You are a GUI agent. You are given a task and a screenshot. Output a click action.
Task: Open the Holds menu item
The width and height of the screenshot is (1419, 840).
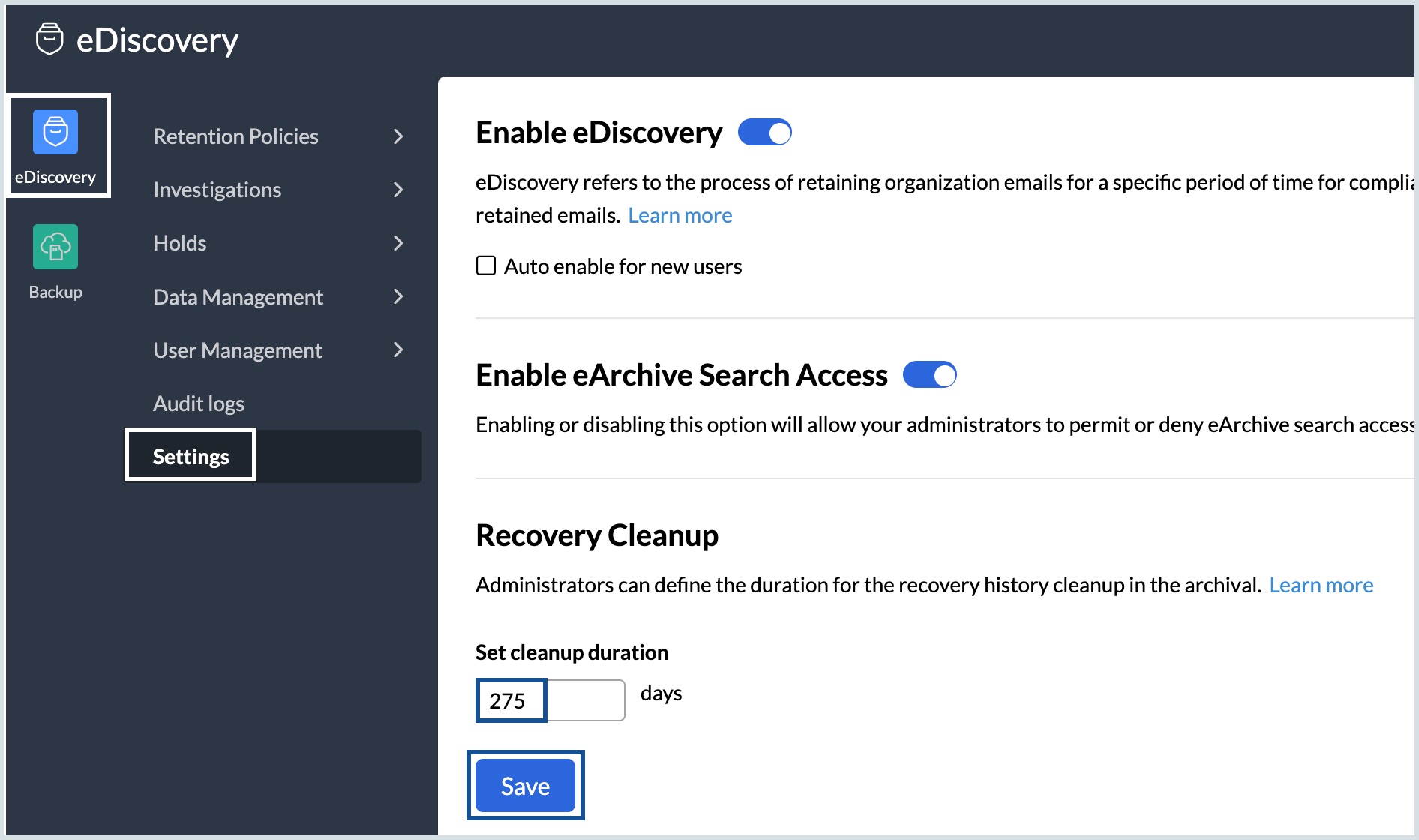pyautogui.click(x=180, y=243)
